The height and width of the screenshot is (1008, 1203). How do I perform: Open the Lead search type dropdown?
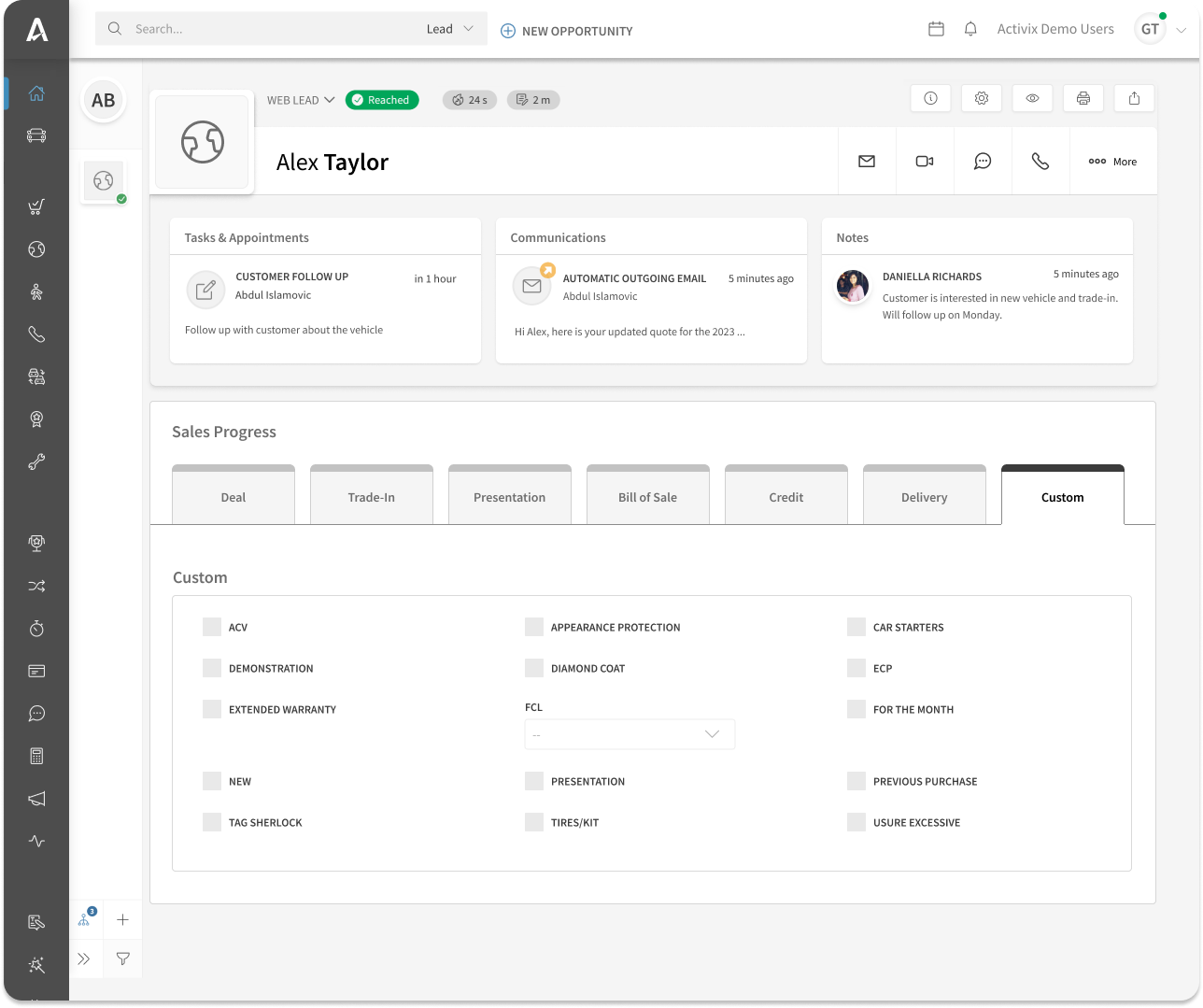coord(451,29)
